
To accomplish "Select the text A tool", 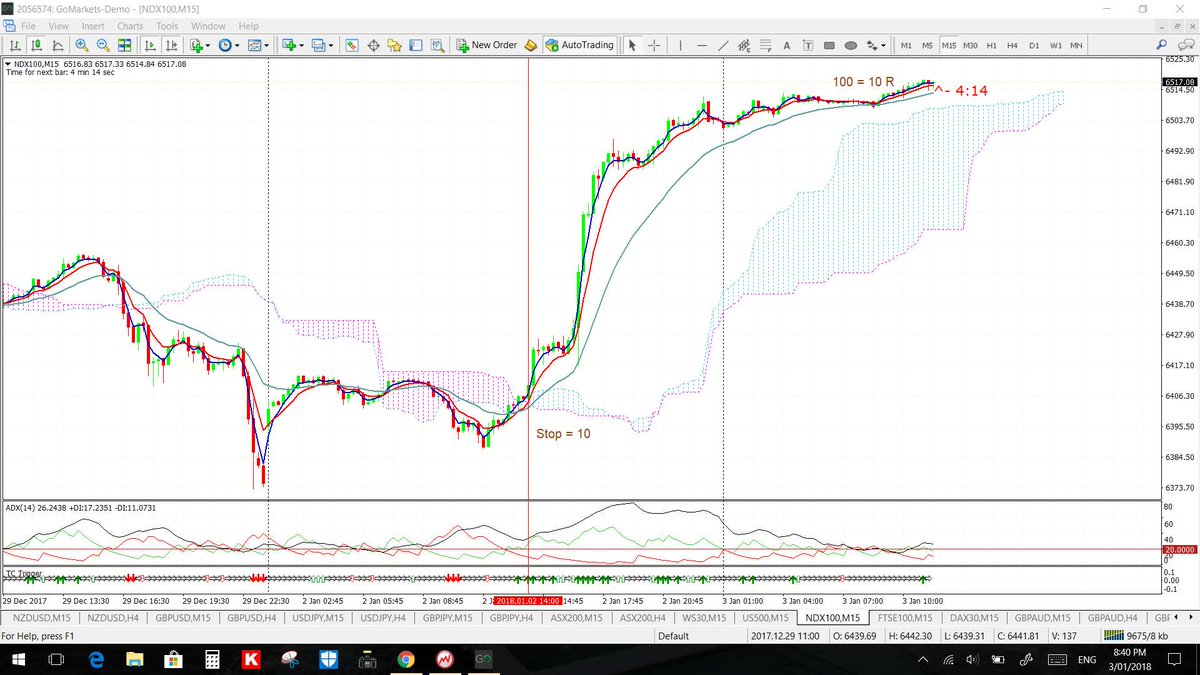I will point(786,45).
